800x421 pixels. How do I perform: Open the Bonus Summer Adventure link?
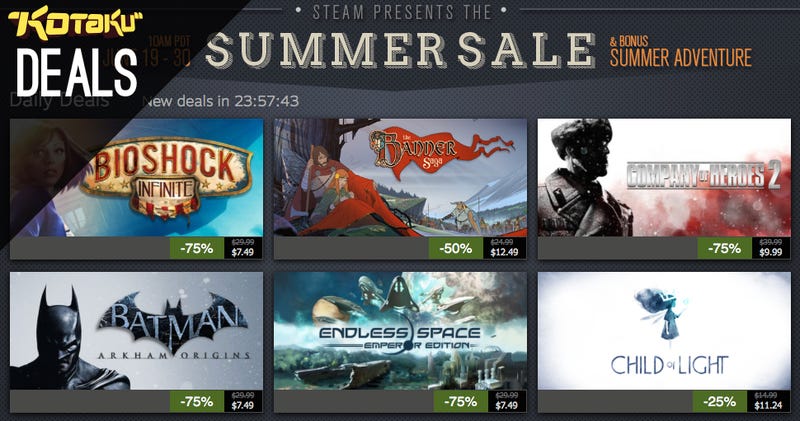(681, 51)
